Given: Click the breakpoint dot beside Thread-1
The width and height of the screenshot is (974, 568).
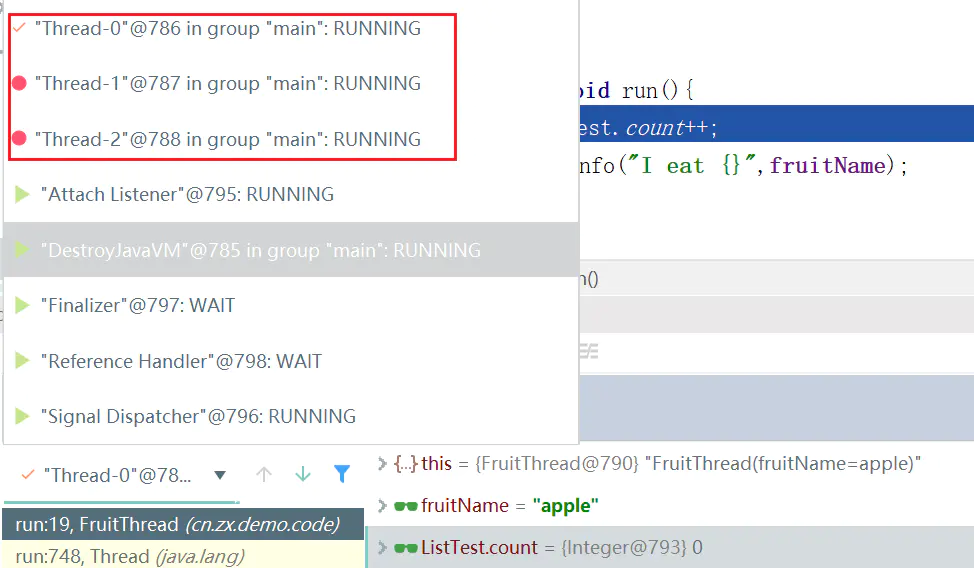Looking at the screenshot, I should [19, 83].
